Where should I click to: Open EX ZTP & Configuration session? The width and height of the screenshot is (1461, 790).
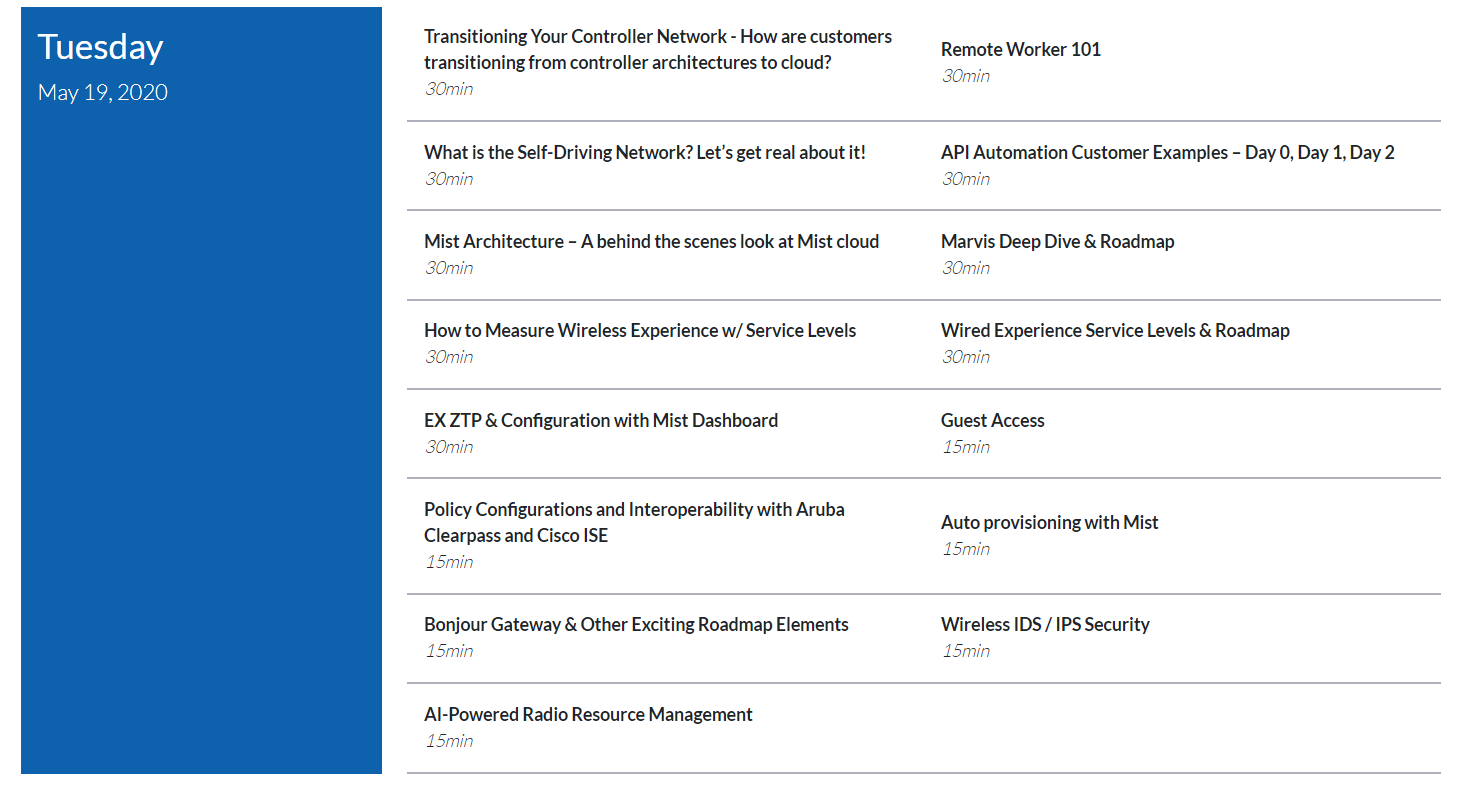coord(600,420)
